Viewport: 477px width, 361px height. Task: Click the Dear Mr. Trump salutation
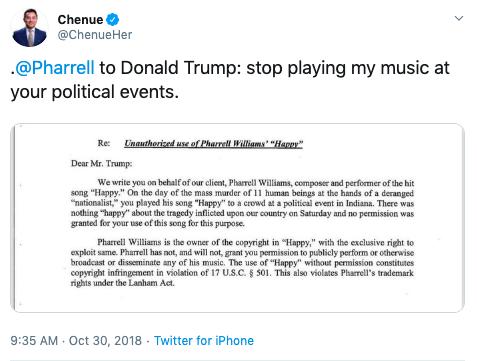pos(102,163)
